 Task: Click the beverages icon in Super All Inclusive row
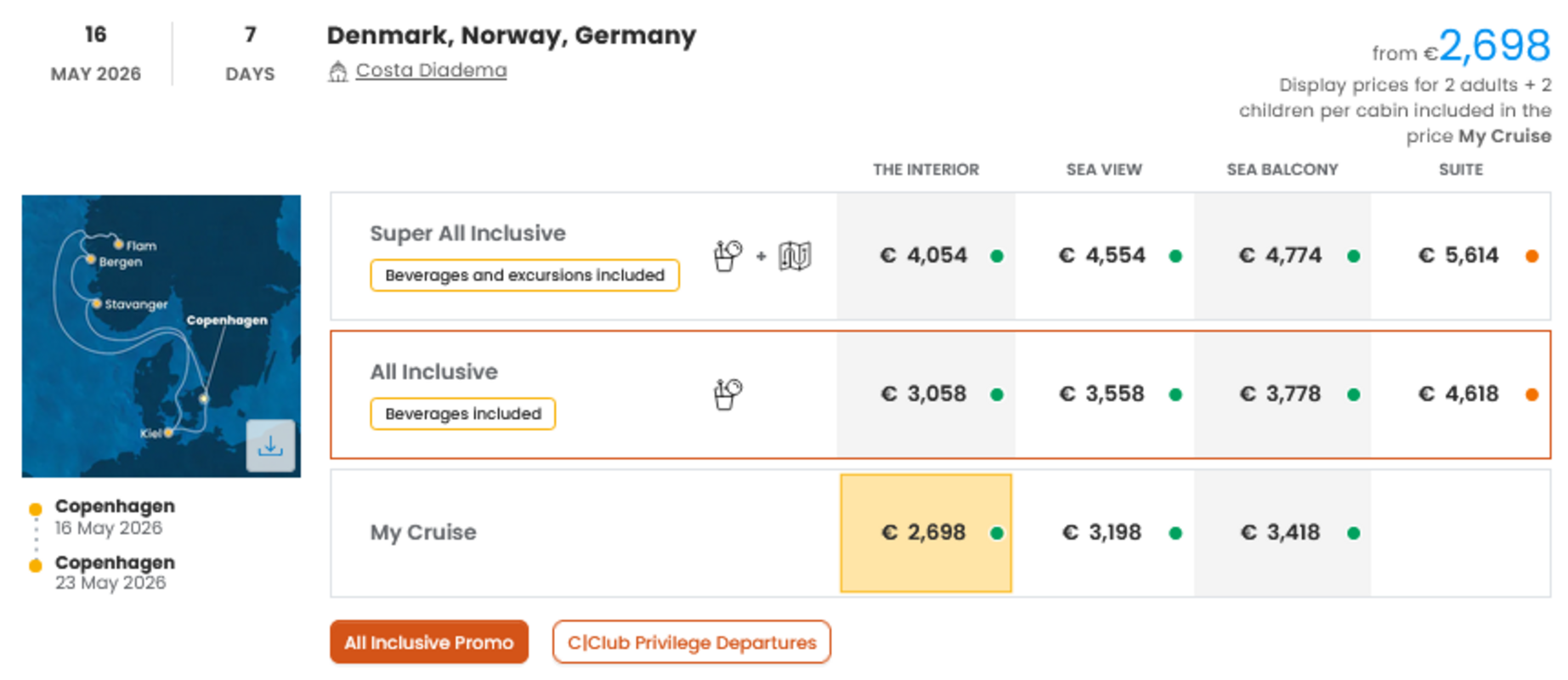pyautogui.click(x=727, y=255)
